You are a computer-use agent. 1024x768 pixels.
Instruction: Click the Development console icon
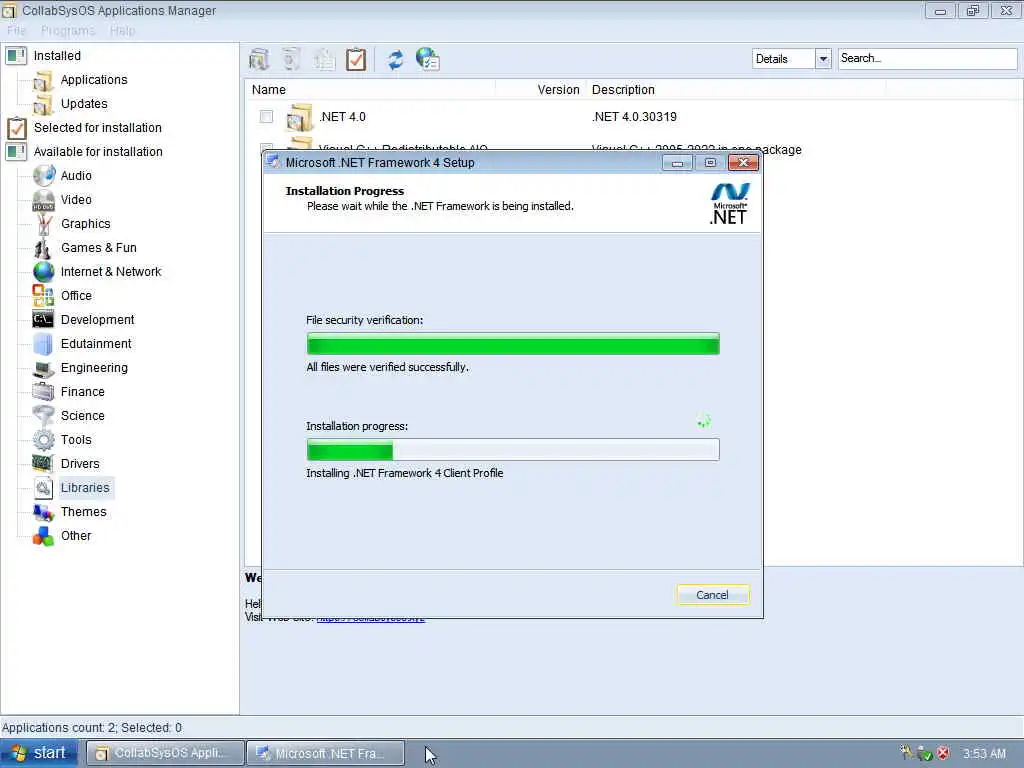(x=43, y=319)
